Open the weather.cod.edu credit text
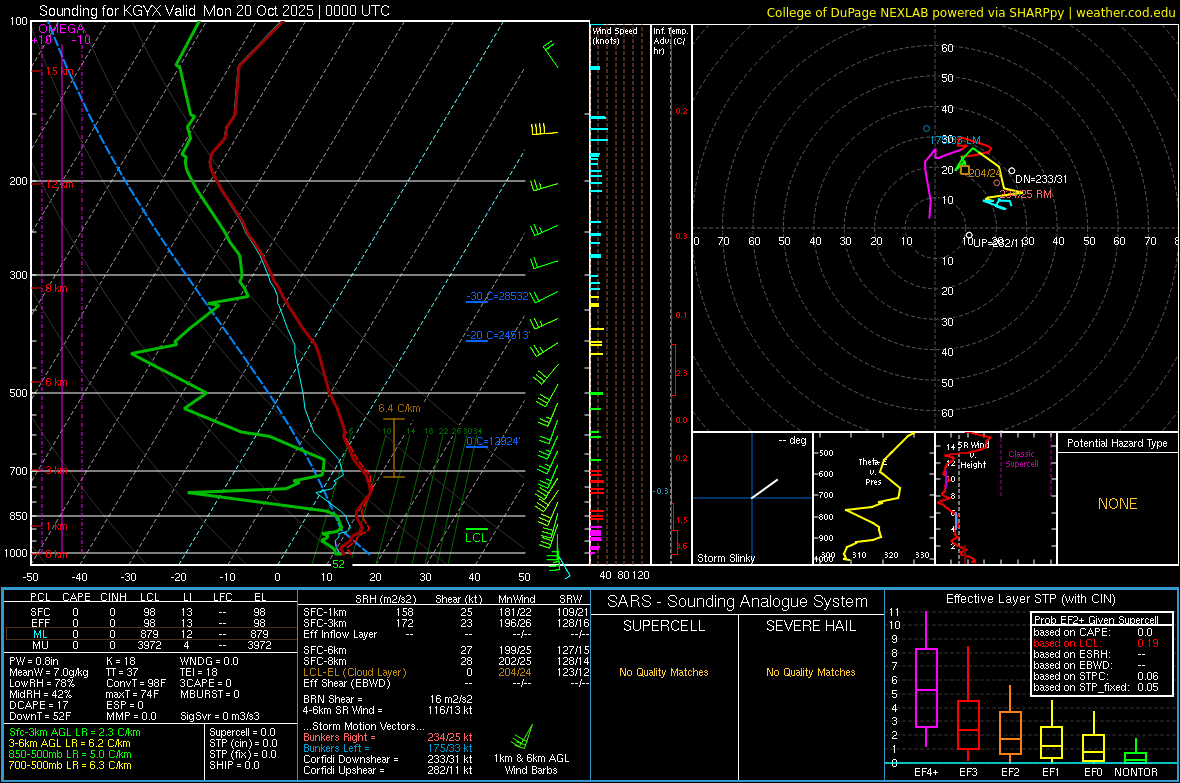Screen dimensions: 1180x783 coord(971,12)
